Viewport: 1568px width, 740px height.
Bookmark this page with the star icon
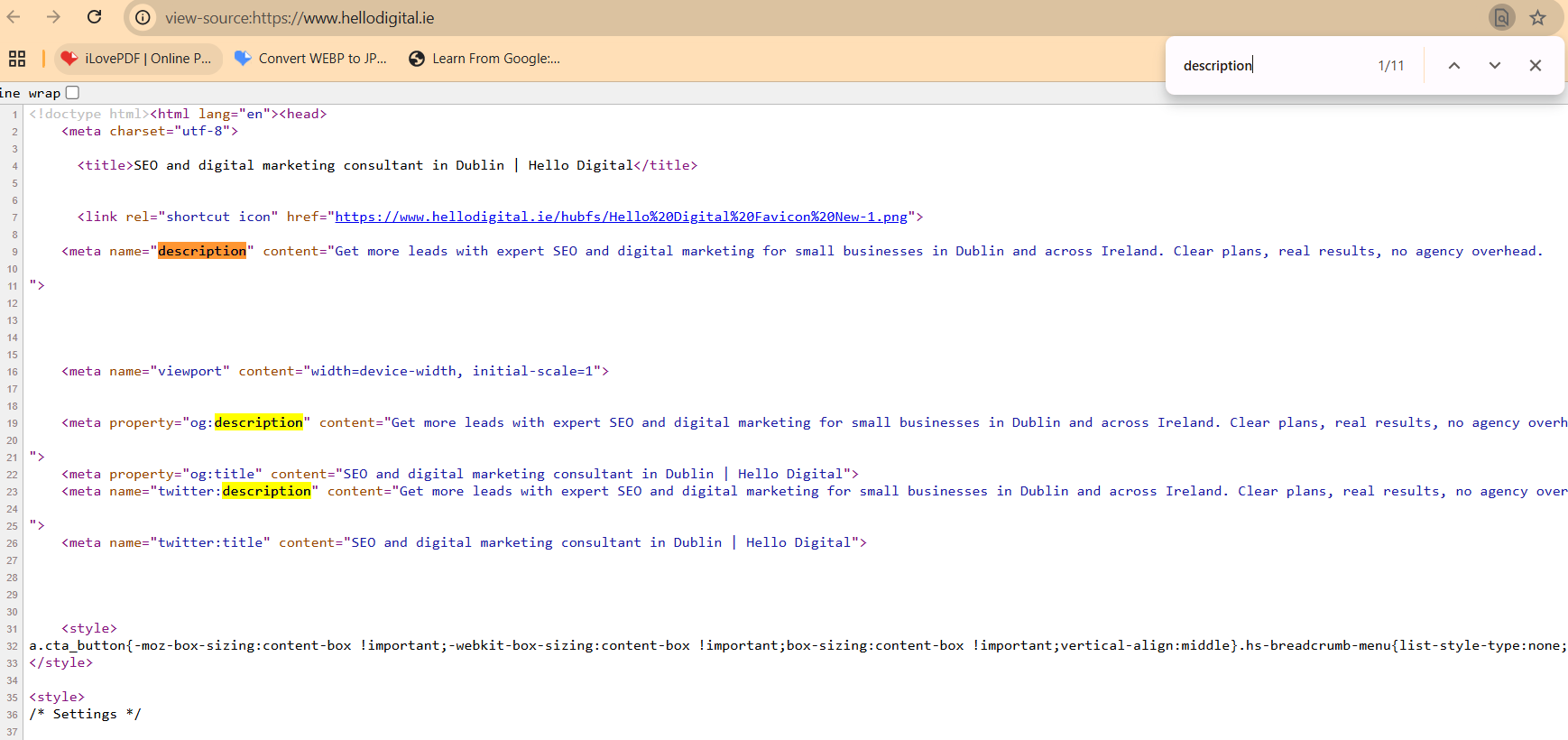(1538, 17)
